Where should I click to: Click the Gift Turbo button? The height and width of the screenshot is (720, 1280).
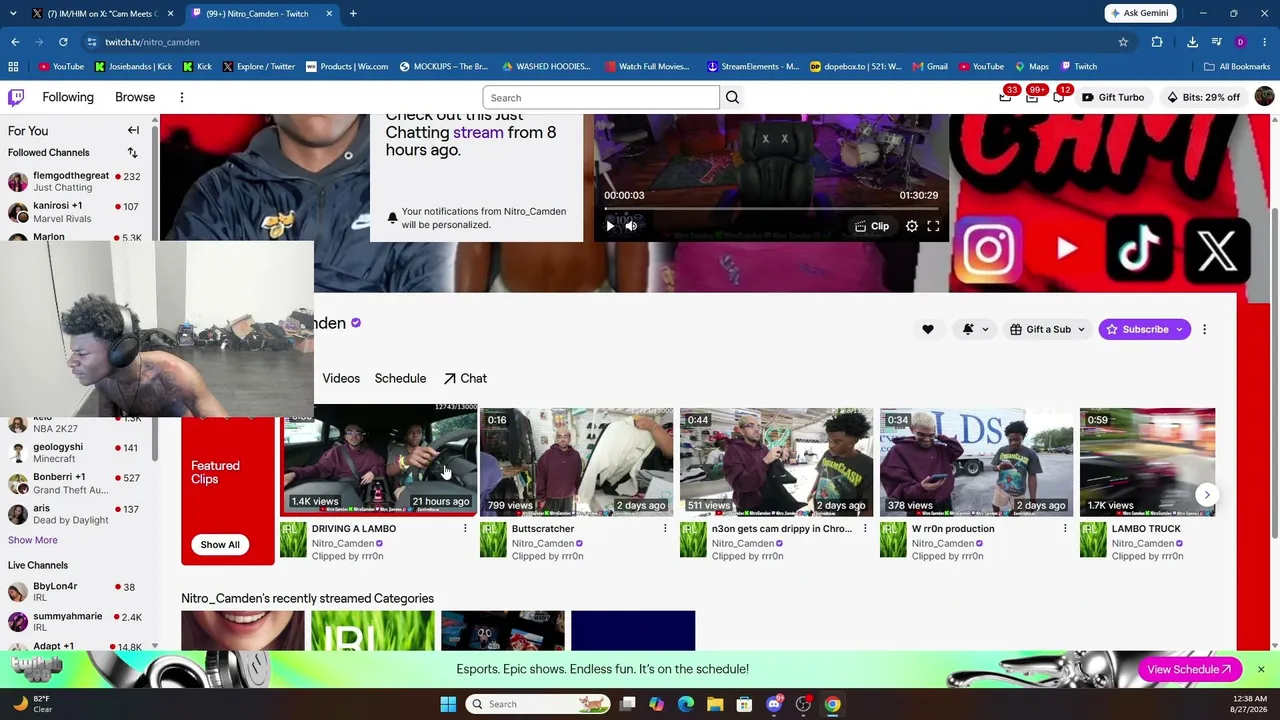point(1112,97)
